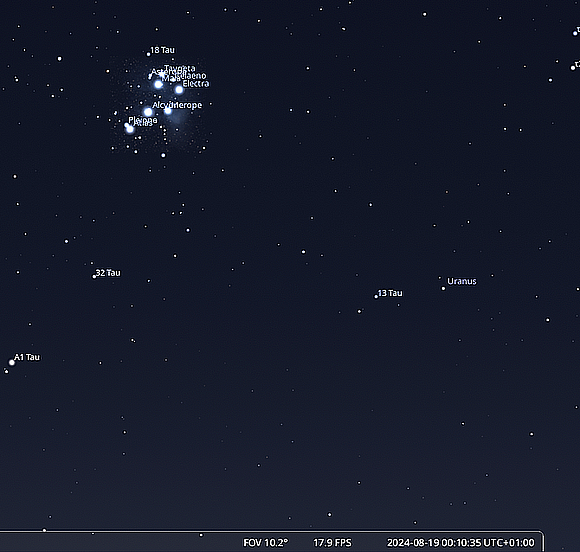Viewport: 580px width, 552px height.
Task: Select the star 32 Tau
Action: 94,276
